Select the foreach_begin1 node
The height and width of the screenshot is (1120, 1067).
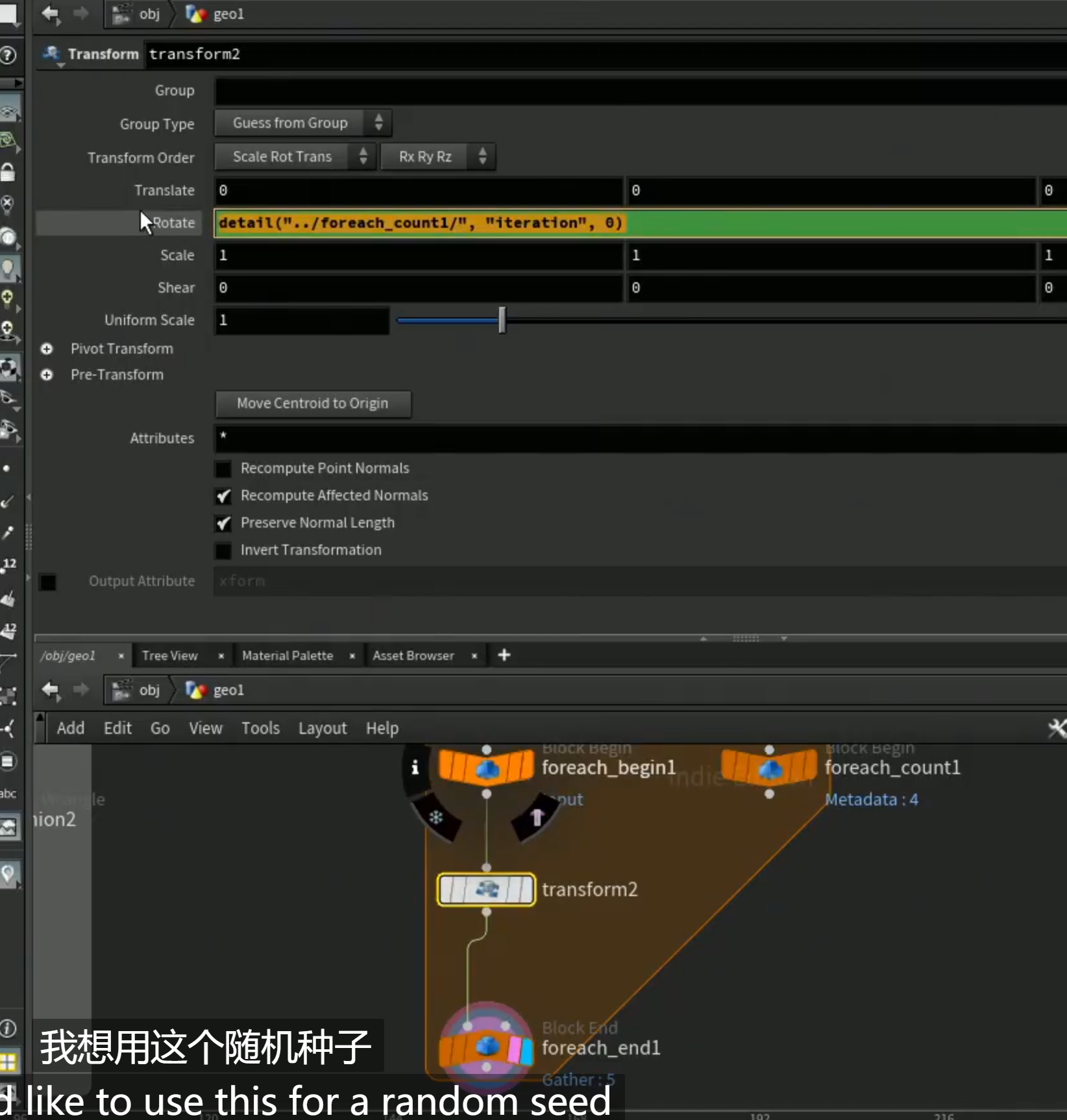486,768
